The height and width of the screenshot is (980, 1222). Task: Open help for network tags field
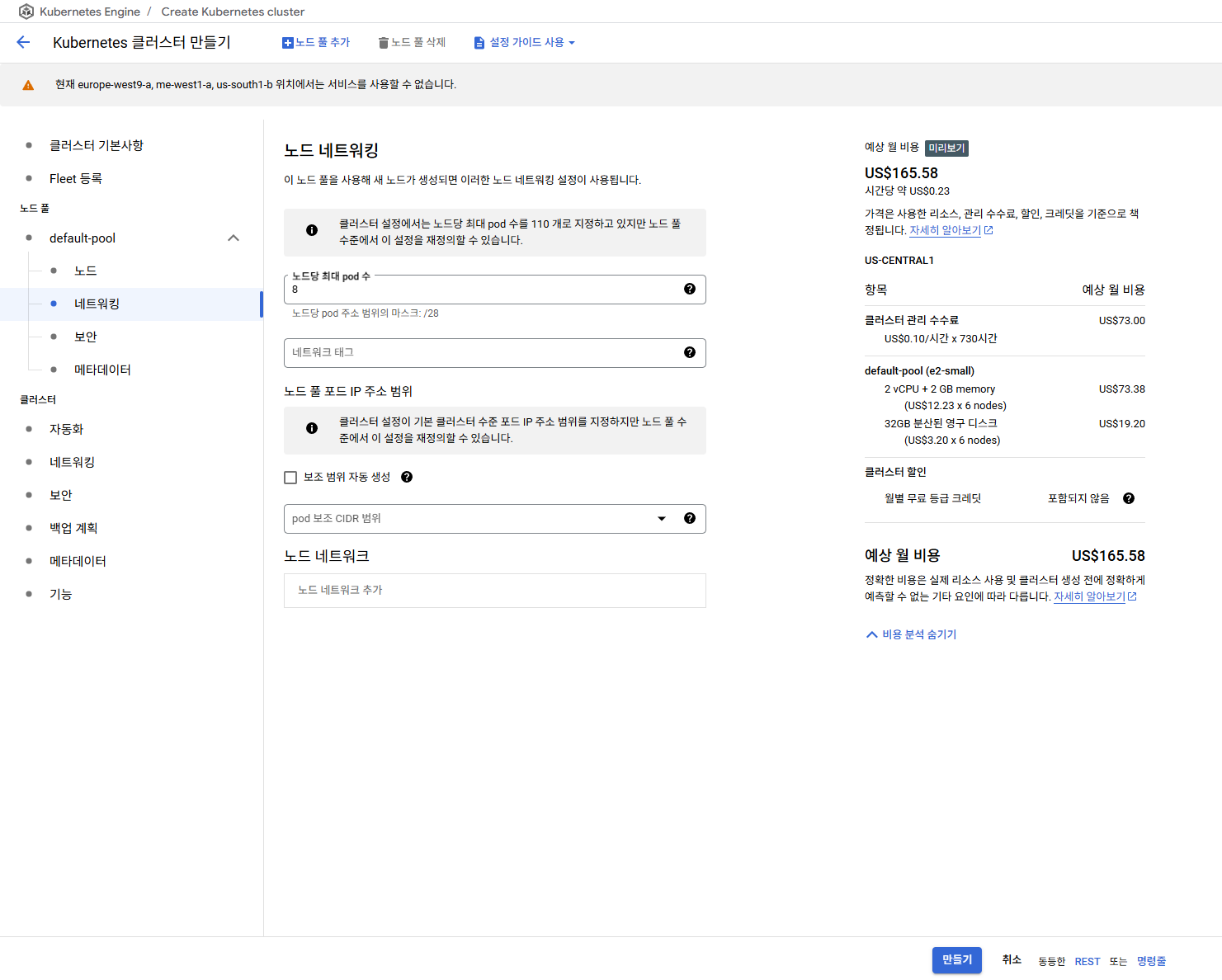690,352
